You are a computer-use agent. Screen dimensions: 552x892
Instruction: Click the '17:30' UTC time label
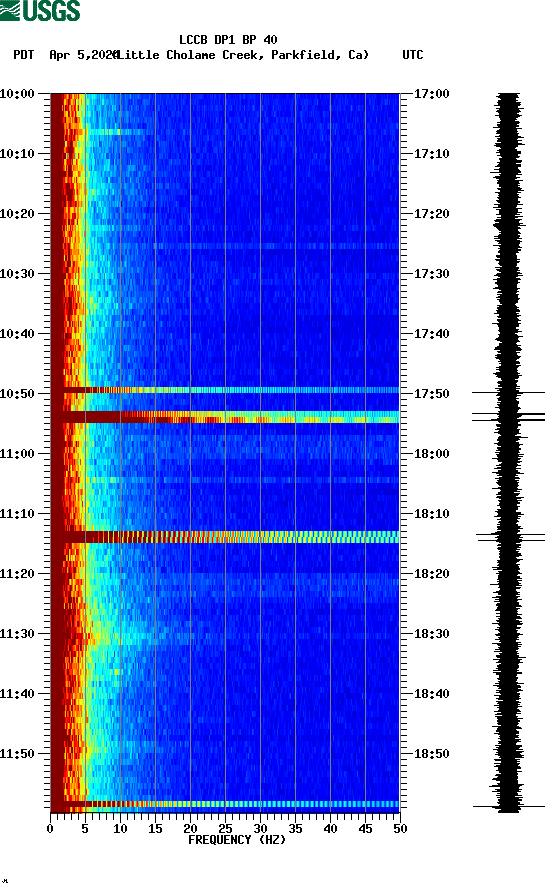[431, 274]
